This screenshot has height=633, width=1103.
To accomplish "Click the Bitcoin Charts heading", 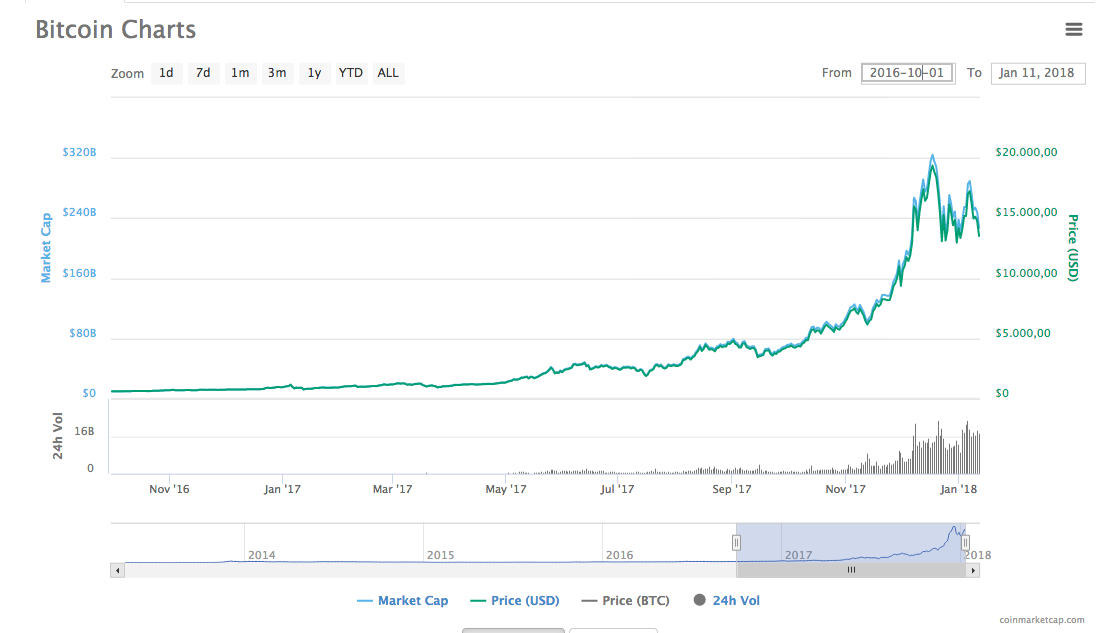I will tap(115, 30).
